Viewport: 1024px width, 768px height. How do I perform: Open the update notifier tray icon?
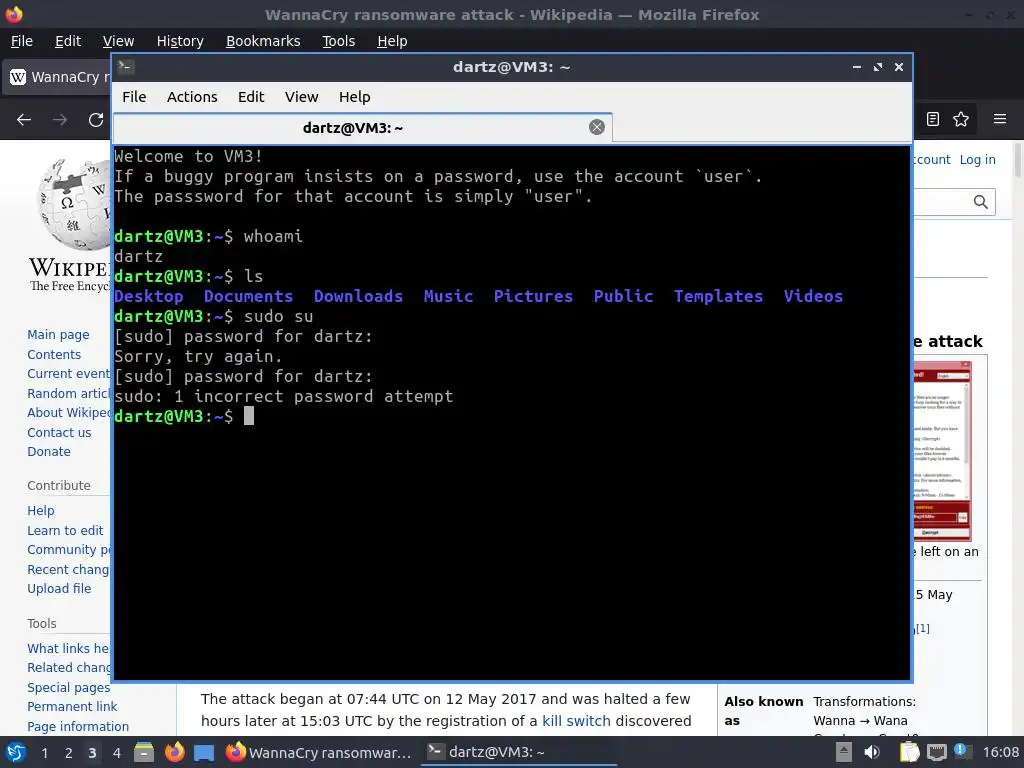(x=961, y=751)
